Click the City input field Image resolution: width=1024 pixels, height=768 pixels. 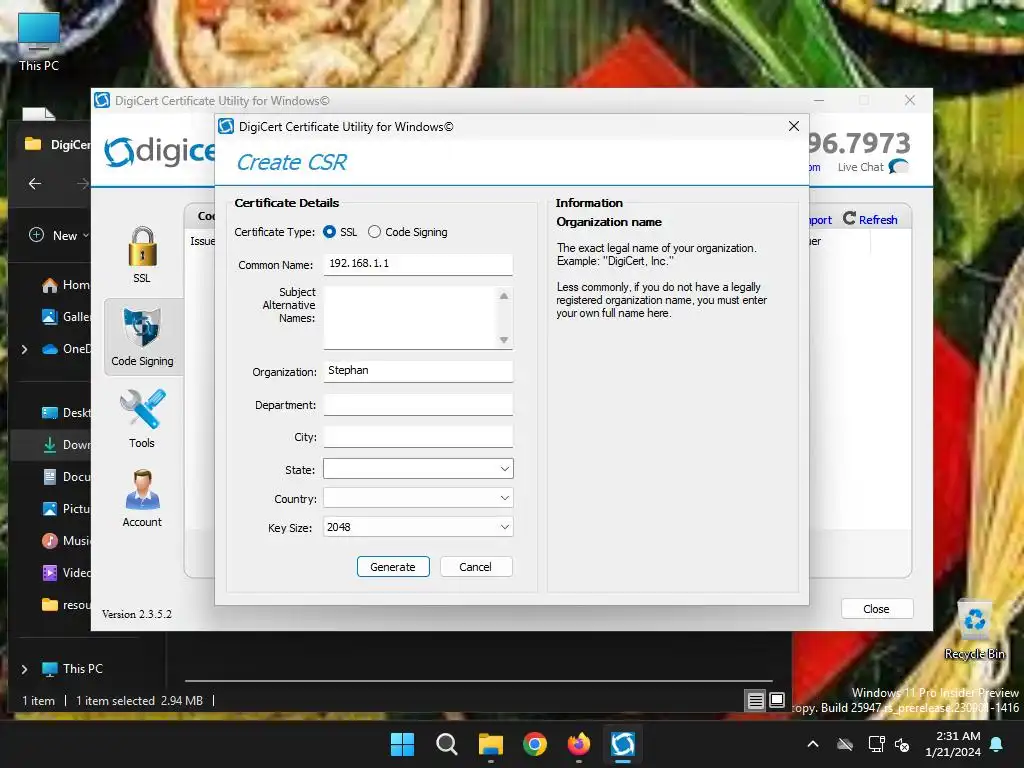point(418,437)
